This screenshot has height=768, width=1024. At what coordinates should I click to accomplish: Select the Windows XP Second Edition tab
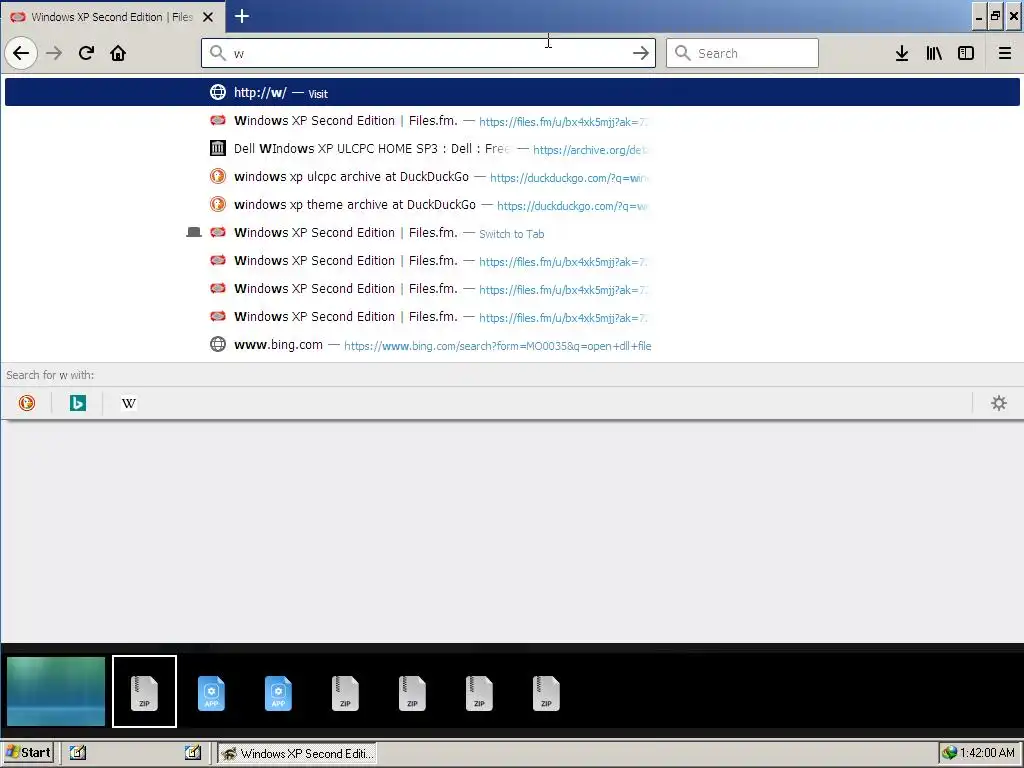[x=113, y=17]
